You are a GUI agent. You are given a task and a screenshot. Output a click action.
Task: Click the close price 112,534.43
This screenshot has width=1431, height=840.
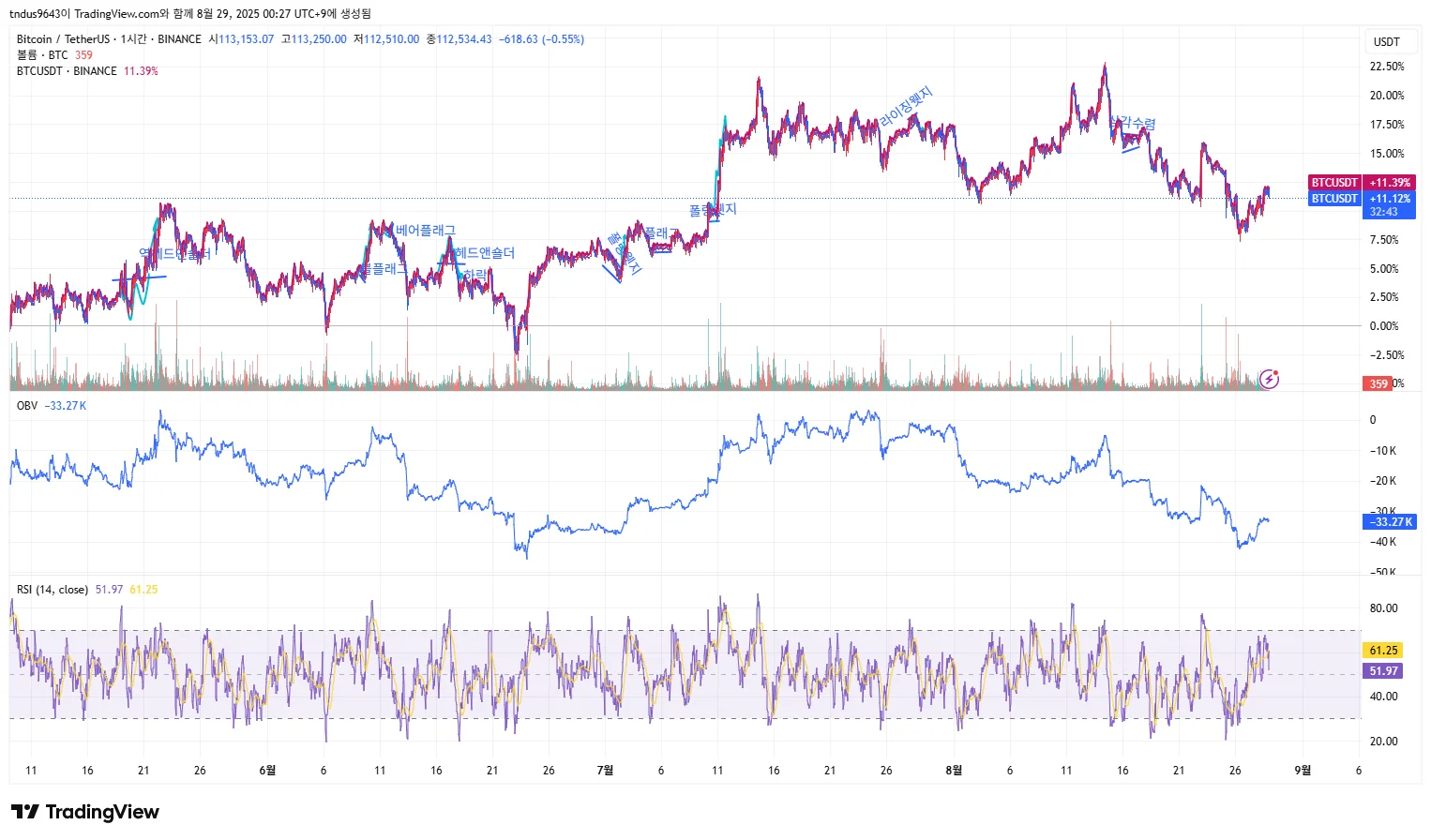464,39
